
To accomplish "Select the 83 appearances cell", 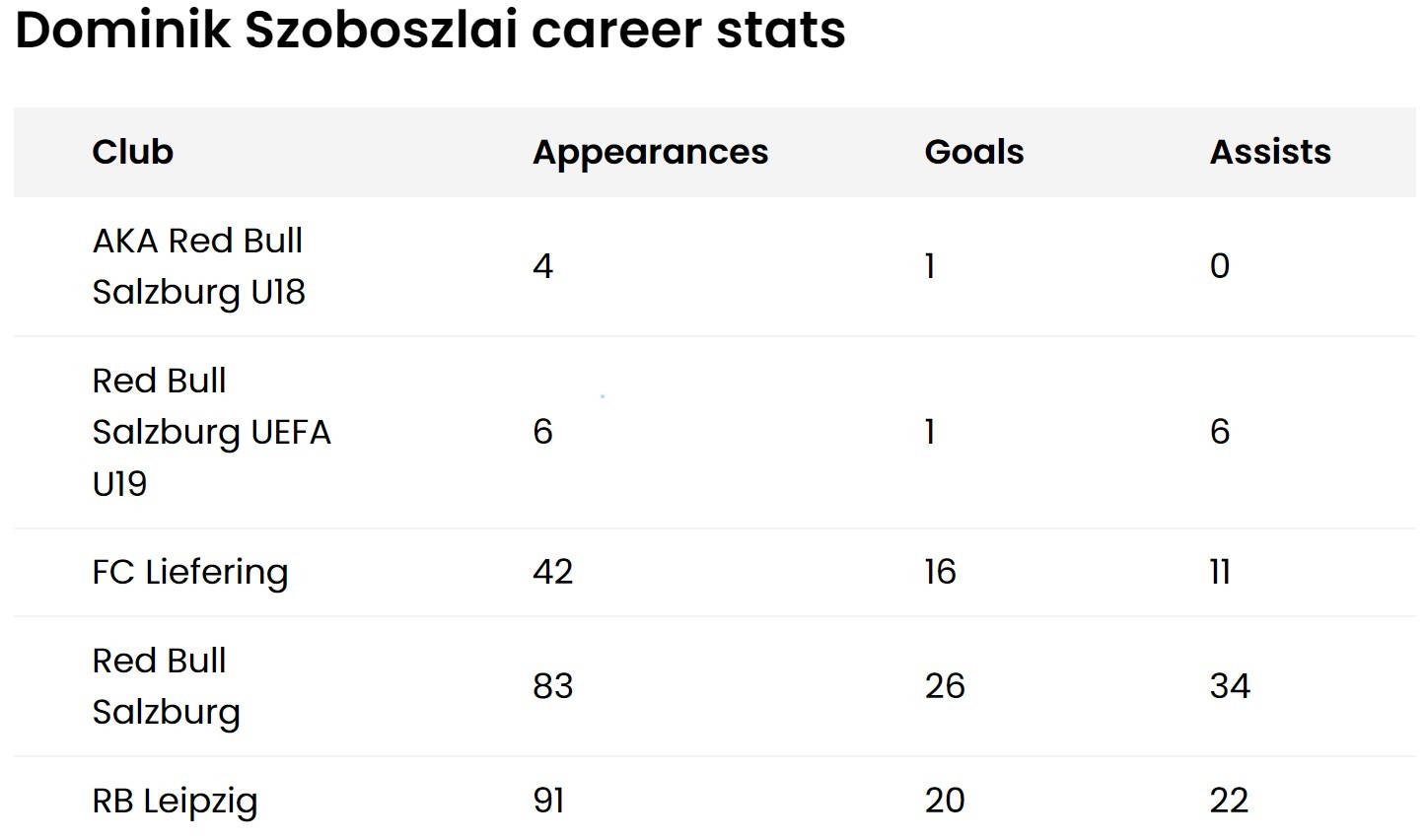I will pyautogui.click(x=552, y=686).
